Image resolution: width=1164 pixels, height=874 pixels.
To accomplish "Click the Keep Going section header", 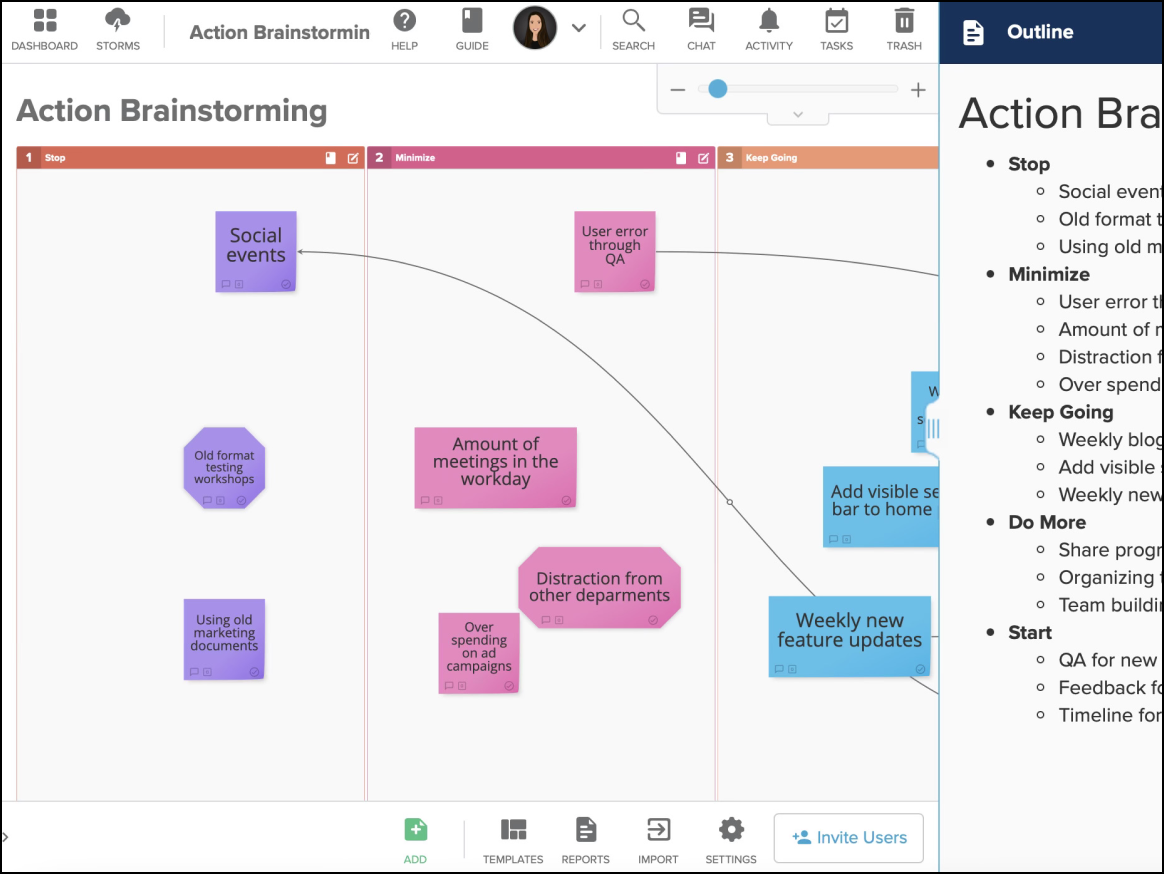I will [x=828, y=157].
